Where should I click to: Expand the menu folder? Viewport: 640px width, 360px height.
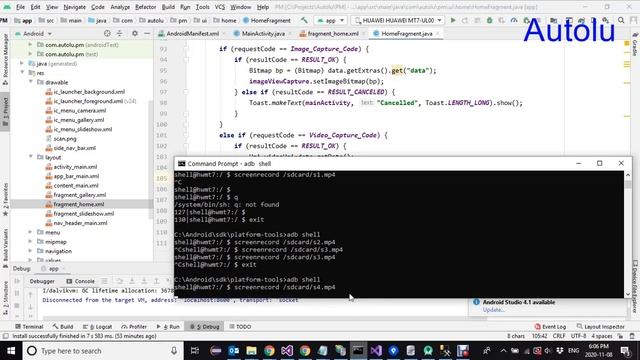pos(31,232)
